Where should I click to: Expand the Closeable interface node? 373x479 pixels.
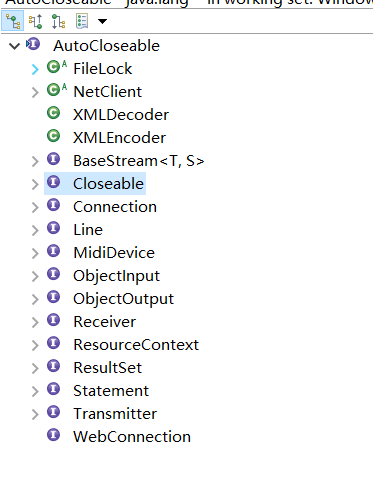click(x=35, y=184)
